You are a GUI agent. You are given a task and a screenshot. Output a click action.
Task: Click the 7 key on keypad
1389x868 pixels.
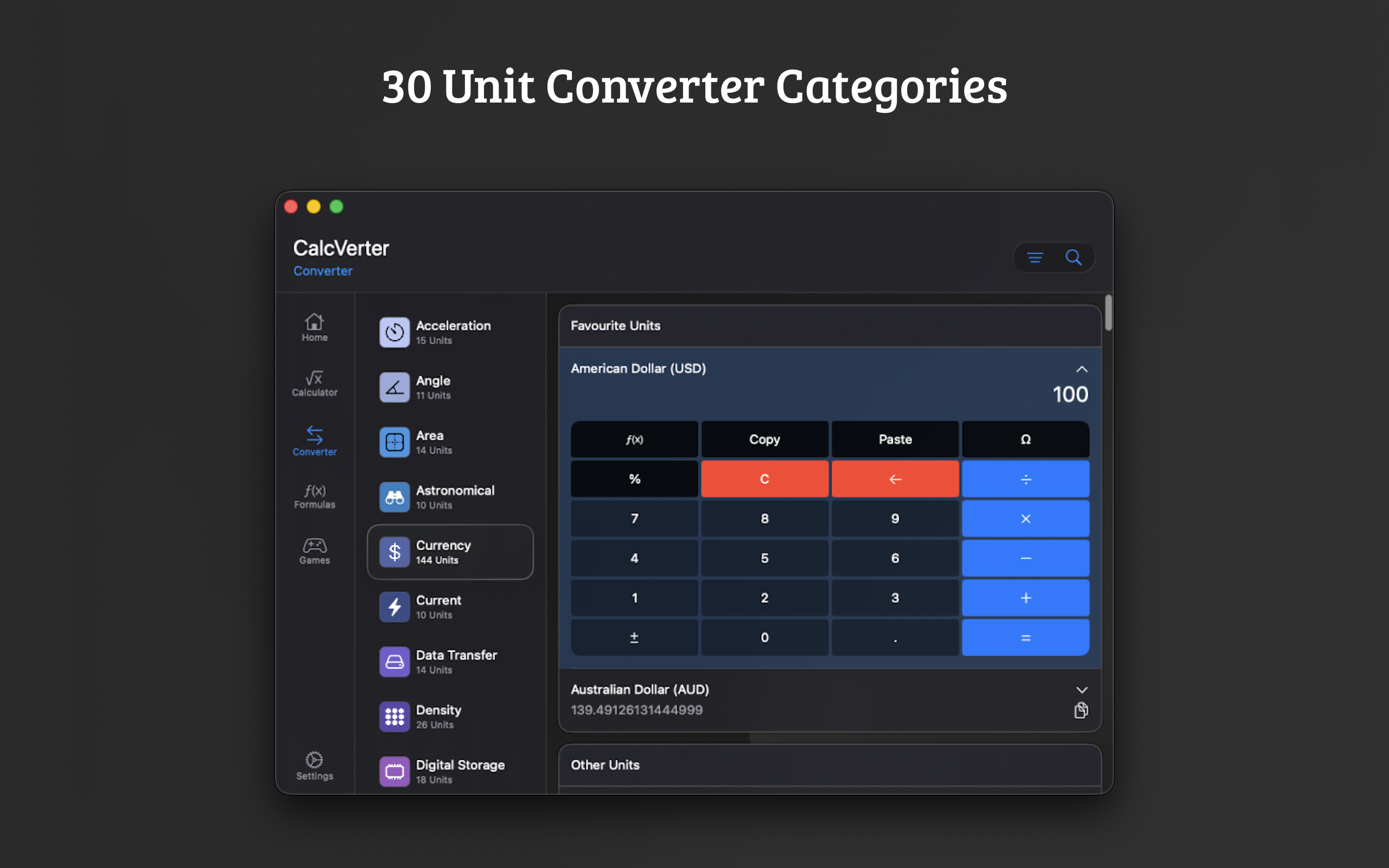(x=634, y=519)
